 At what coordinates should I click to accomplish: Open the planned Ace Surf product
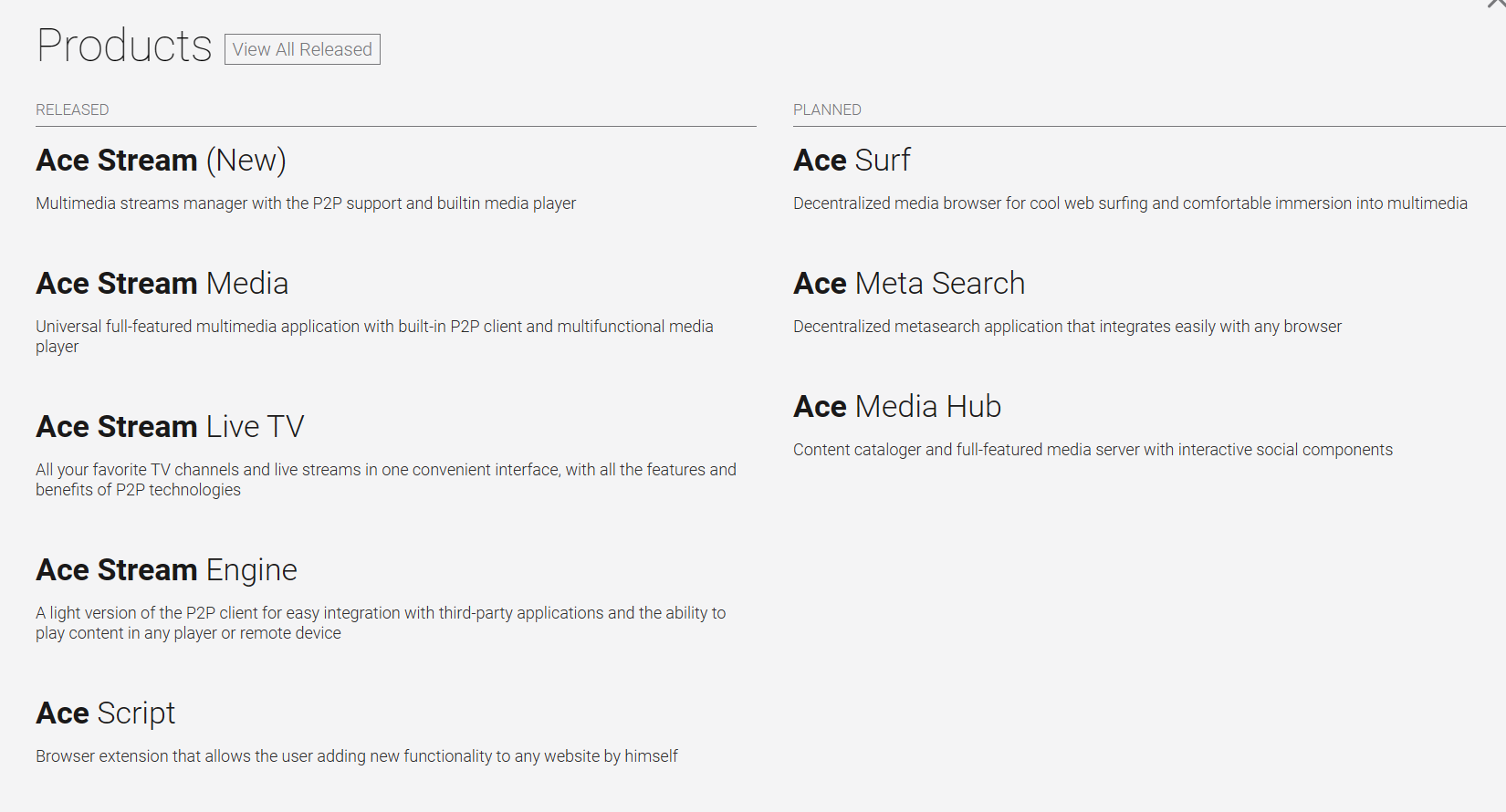point(852,161)
